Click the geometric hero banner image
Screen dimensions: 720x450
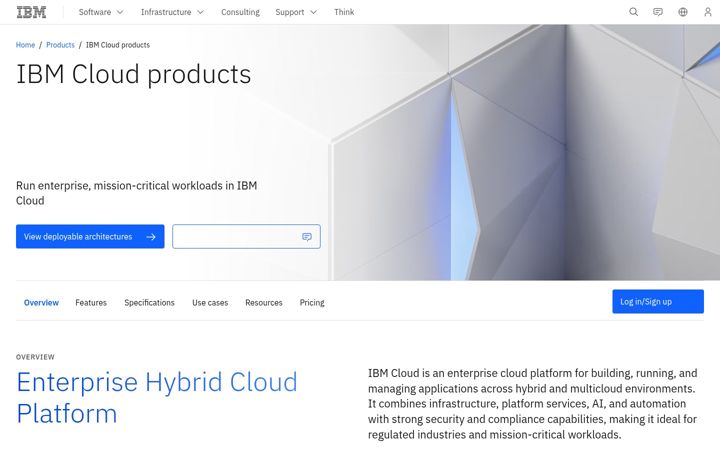[x=523, y=152]
